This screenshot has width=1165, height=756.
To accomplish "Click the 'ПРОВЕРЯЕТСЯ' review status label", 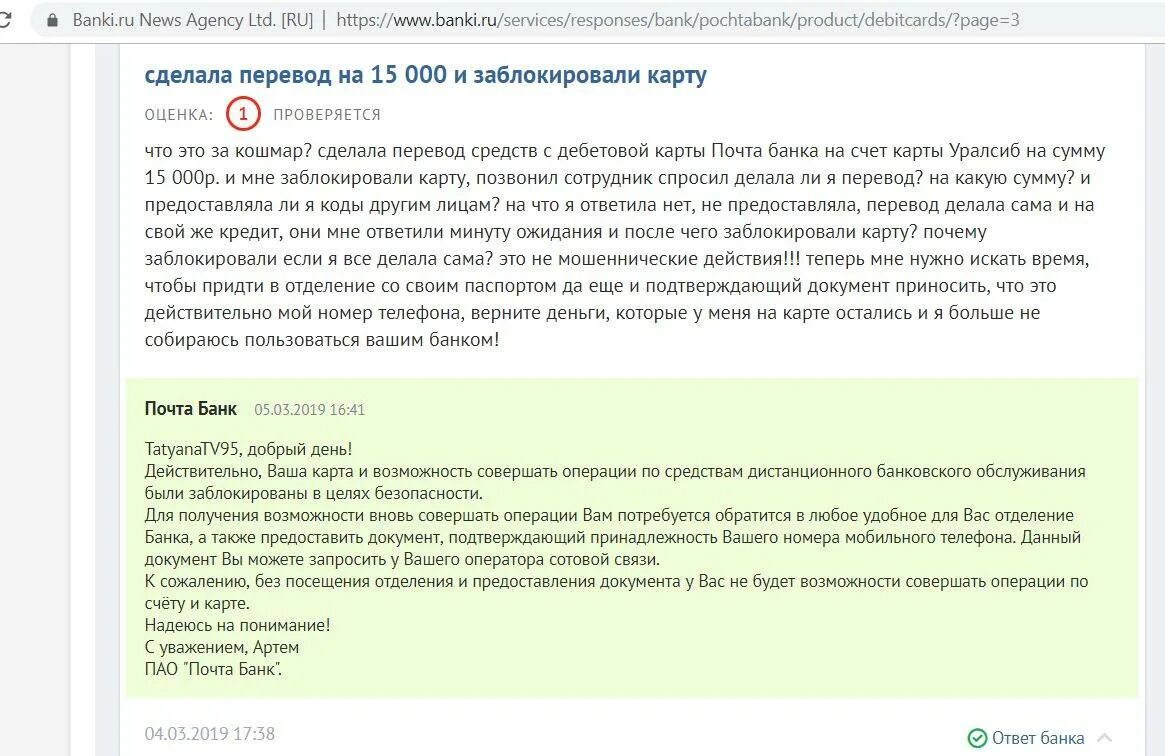I will [327, 115].
